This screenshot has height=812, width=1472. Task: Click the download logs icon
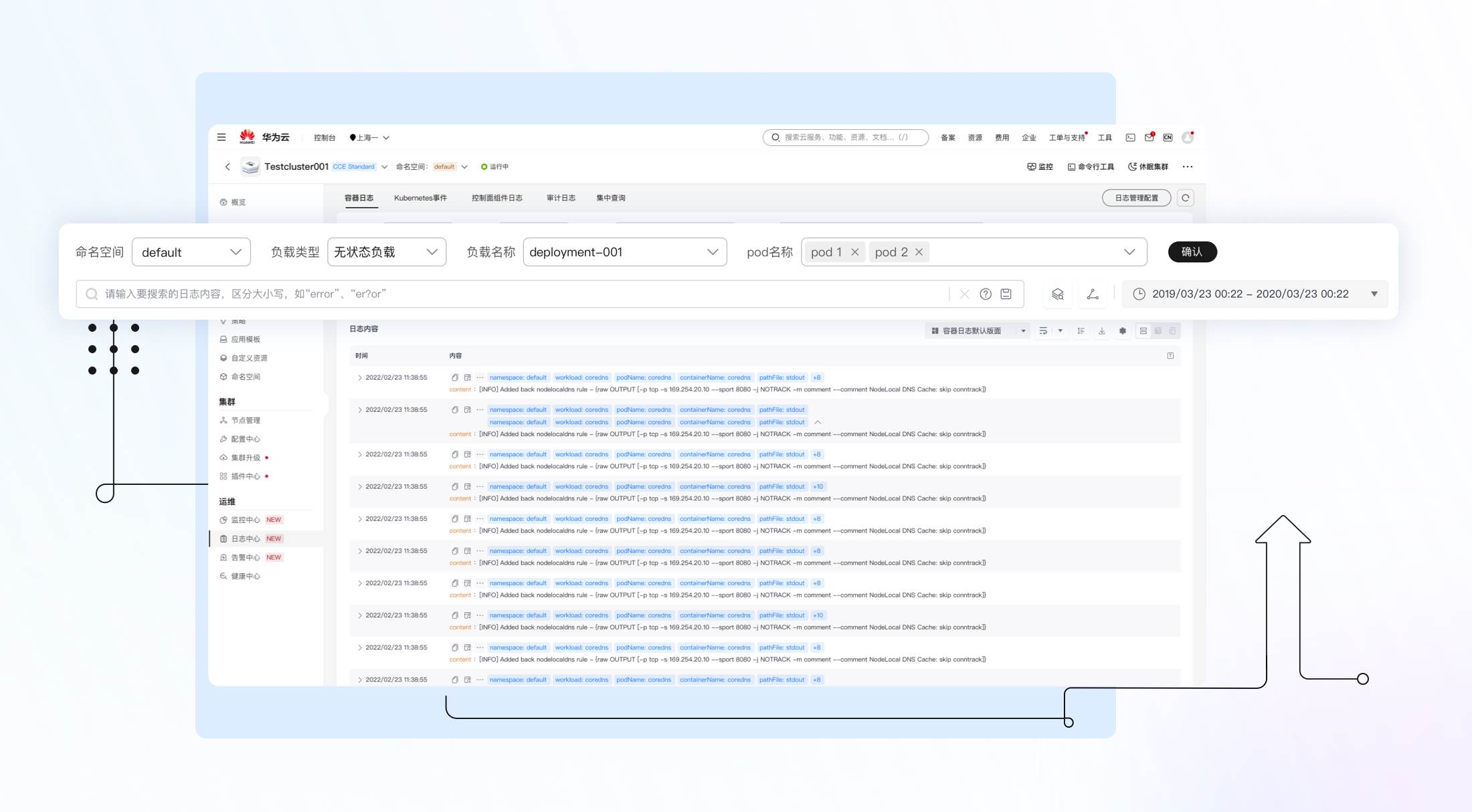pyautogui.click(x=1101, y=331)
